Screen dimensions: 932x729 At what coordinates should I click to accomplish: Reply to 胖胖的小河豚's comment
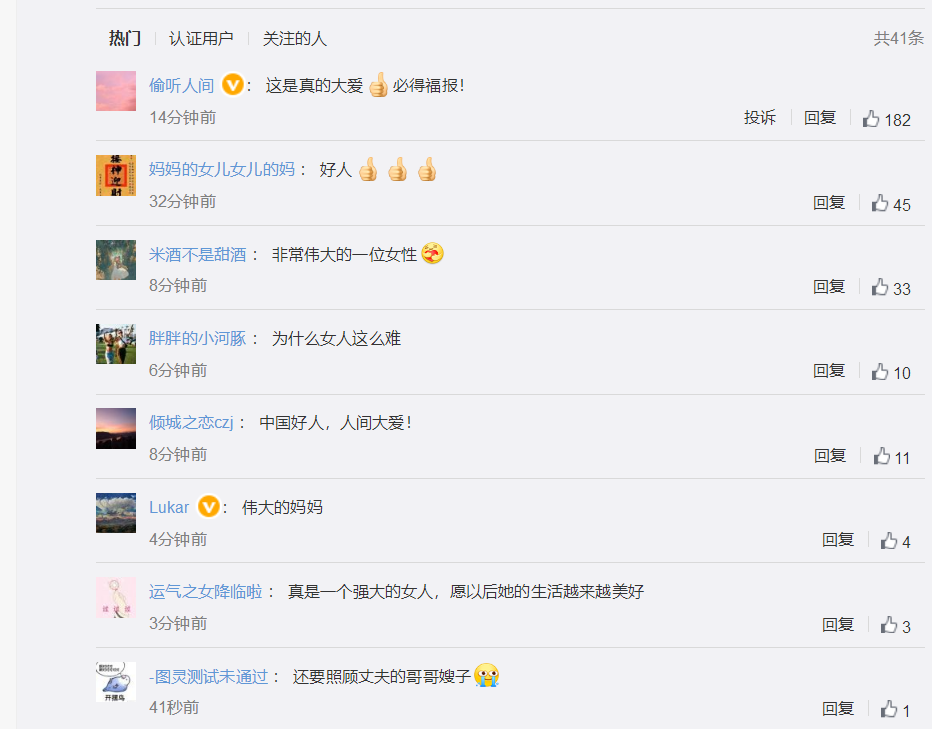click(829, 370)
